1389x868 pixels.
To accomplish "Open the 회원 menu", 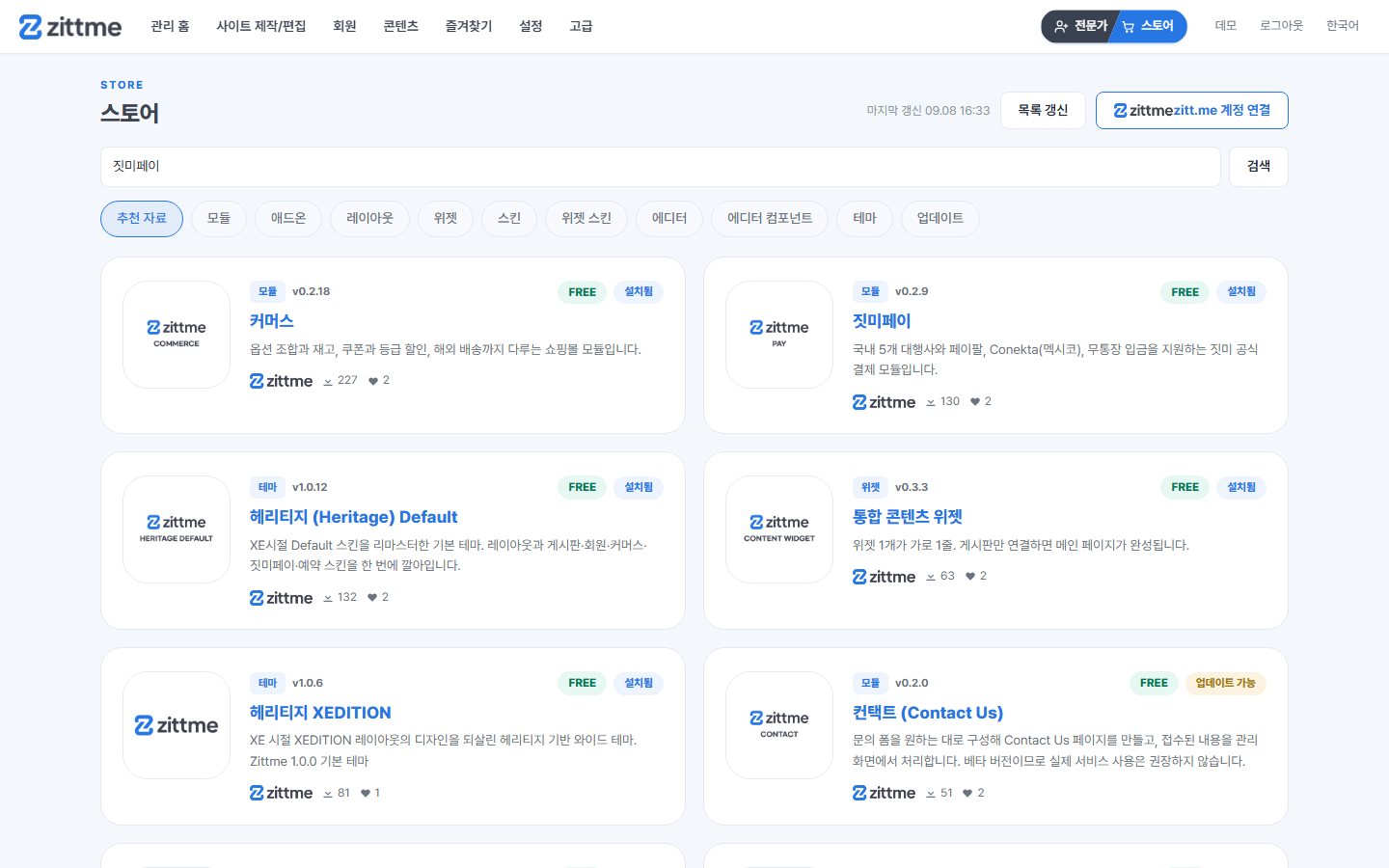I will [x=344, y=26].
